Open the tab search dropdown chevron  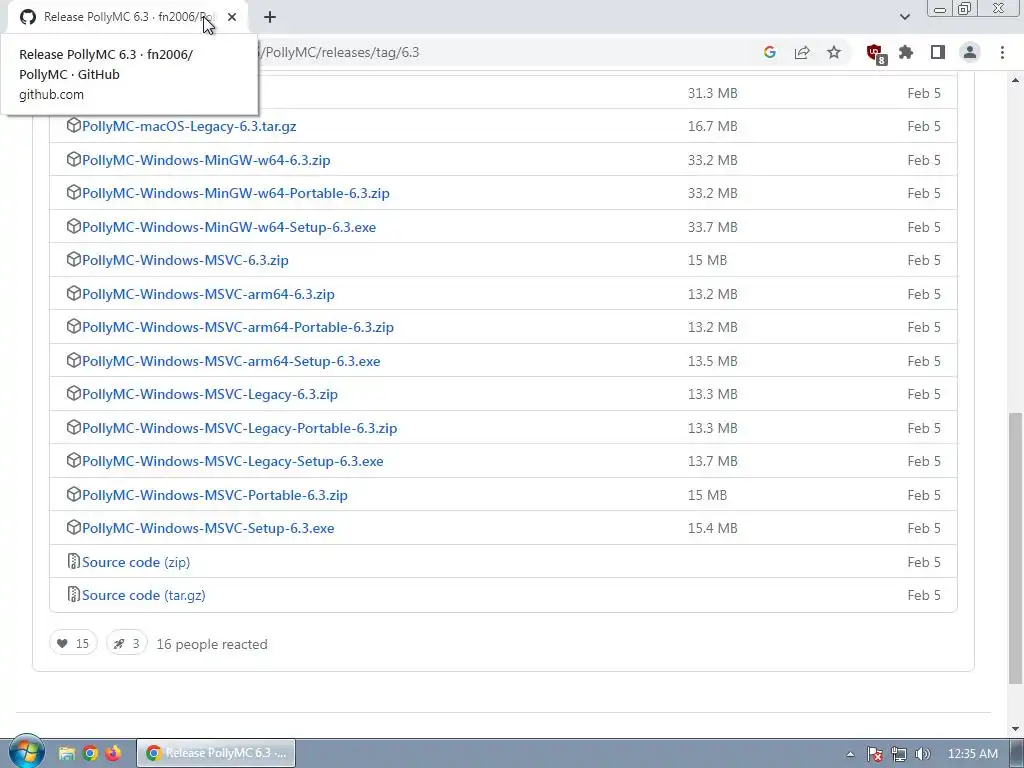point(904,17)
